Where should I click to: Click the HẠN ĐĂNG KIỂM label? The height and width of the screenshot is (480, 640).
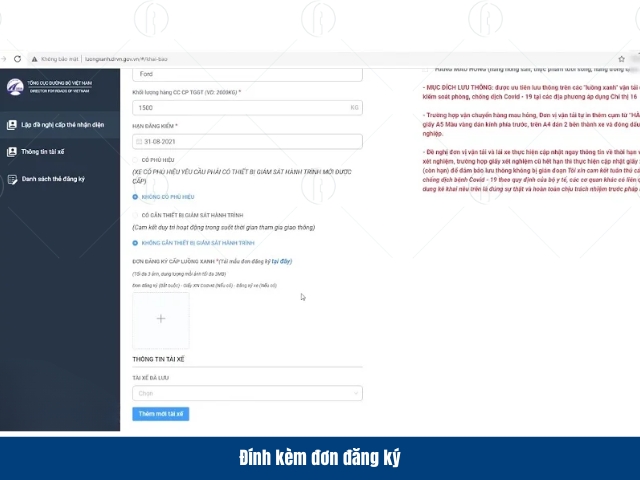(x=155, y=126)
